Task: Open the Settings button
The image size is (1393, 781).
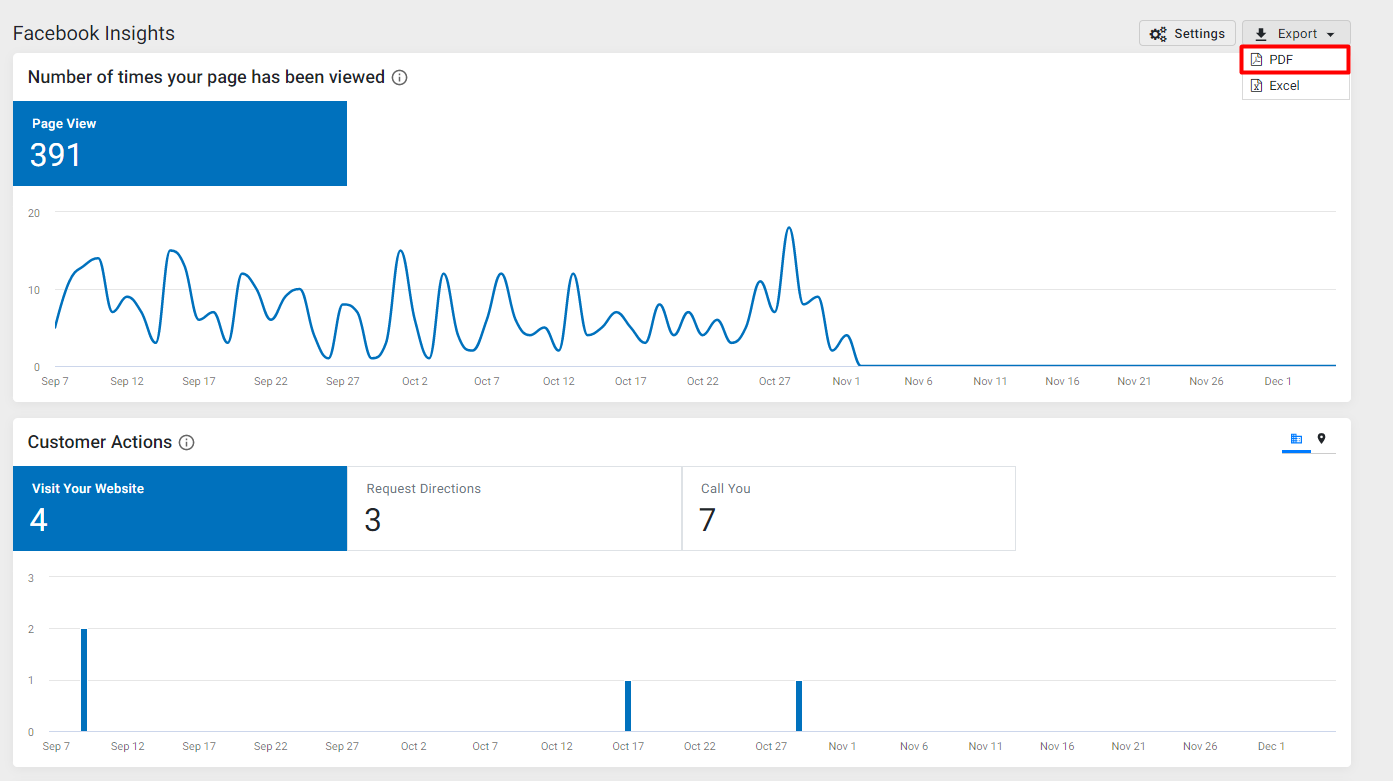Action: [1188, 34]
